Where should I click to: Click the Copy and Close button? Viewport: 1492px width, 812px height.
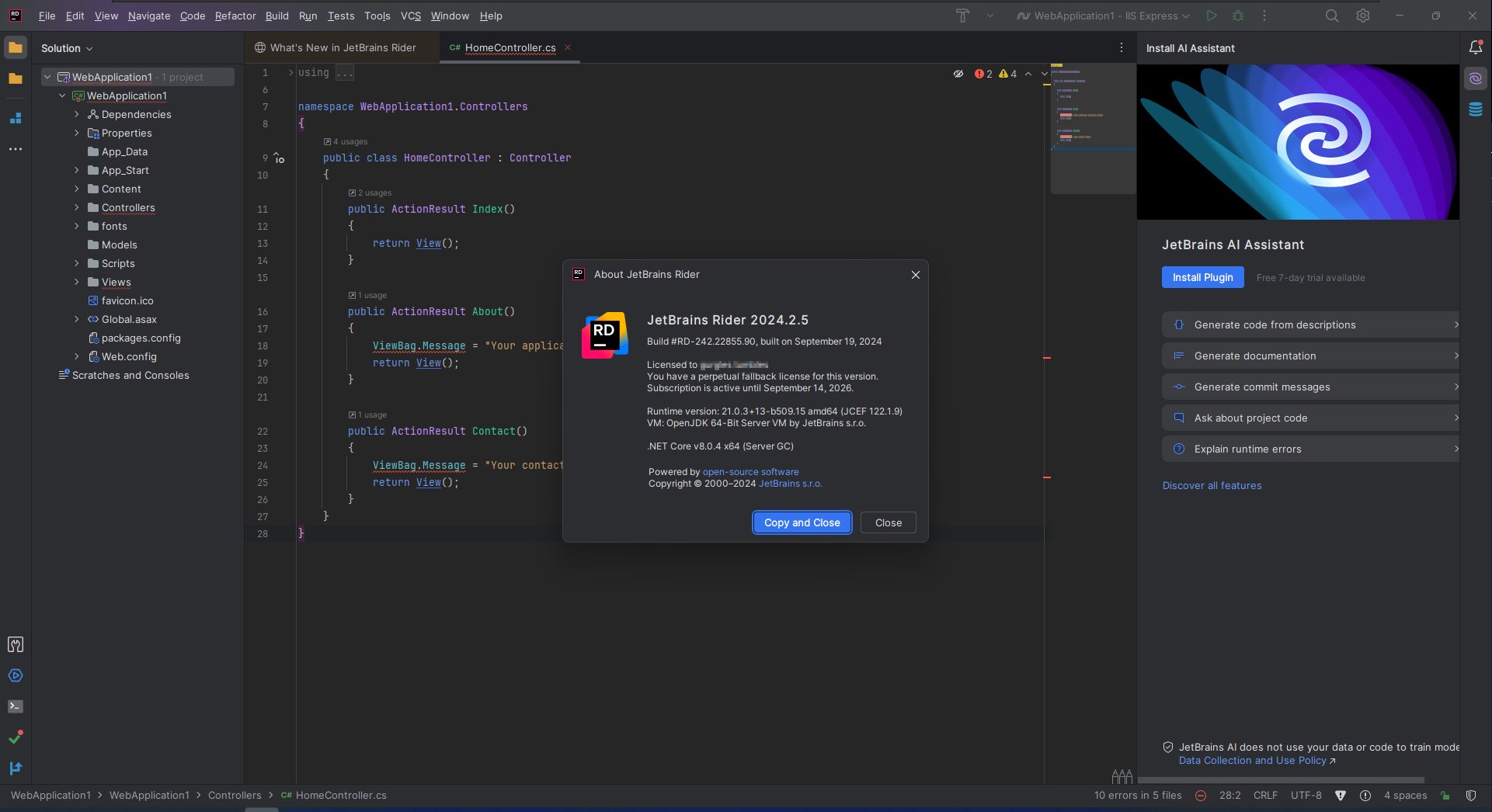pyautogui.click(x=802, y=522)
